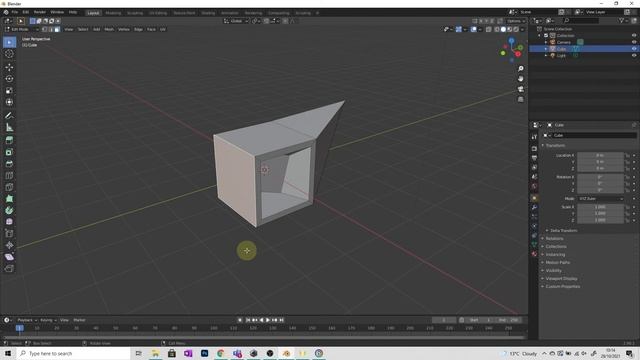
Task: Switch to the Sculpting workspace tab
Action: point(135,13)
